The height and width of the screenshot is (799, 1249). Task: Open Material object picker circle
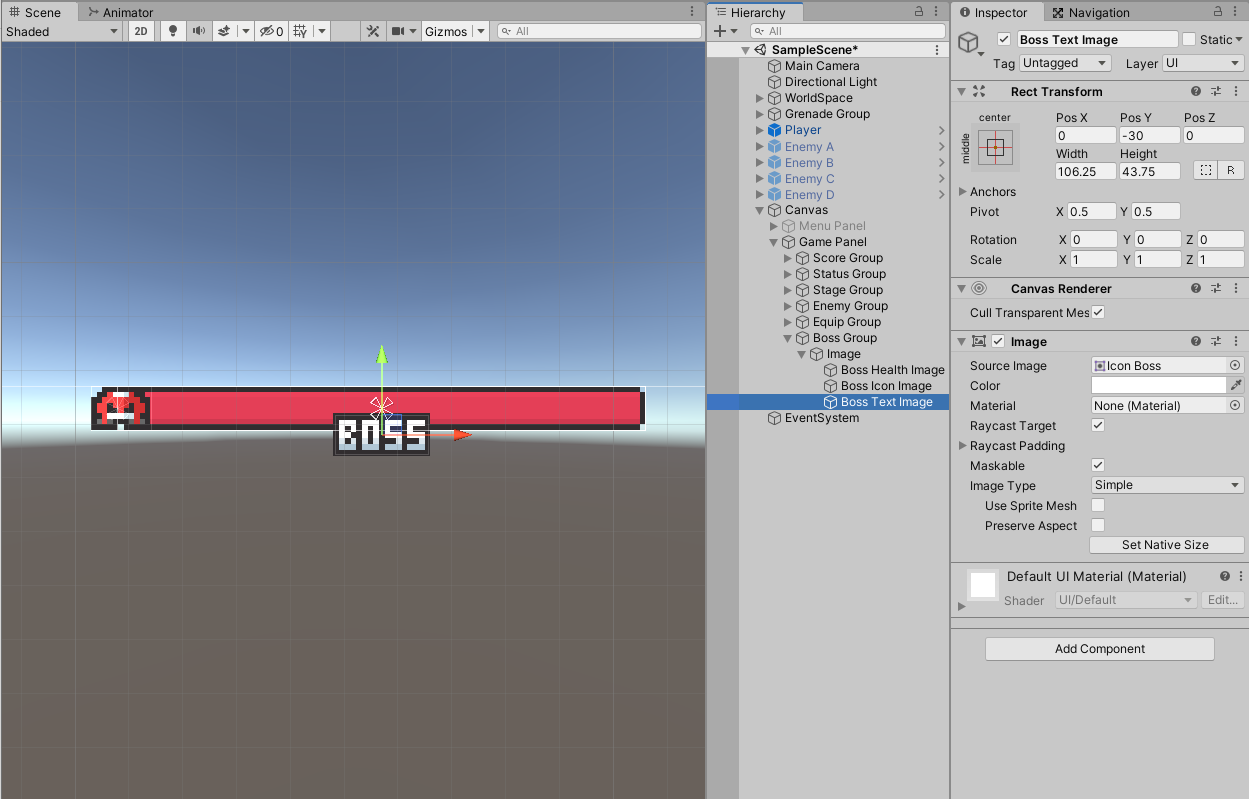coord(1235,406)
